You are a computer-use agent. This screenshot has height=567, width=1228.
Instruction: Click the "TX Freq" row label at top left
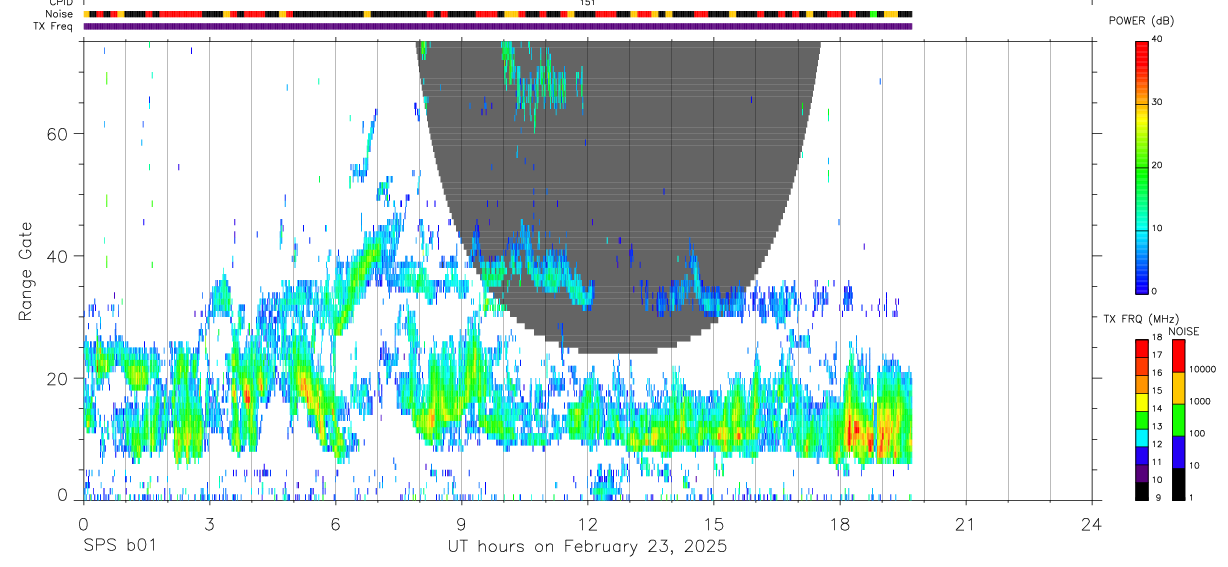tap(54, 26)
